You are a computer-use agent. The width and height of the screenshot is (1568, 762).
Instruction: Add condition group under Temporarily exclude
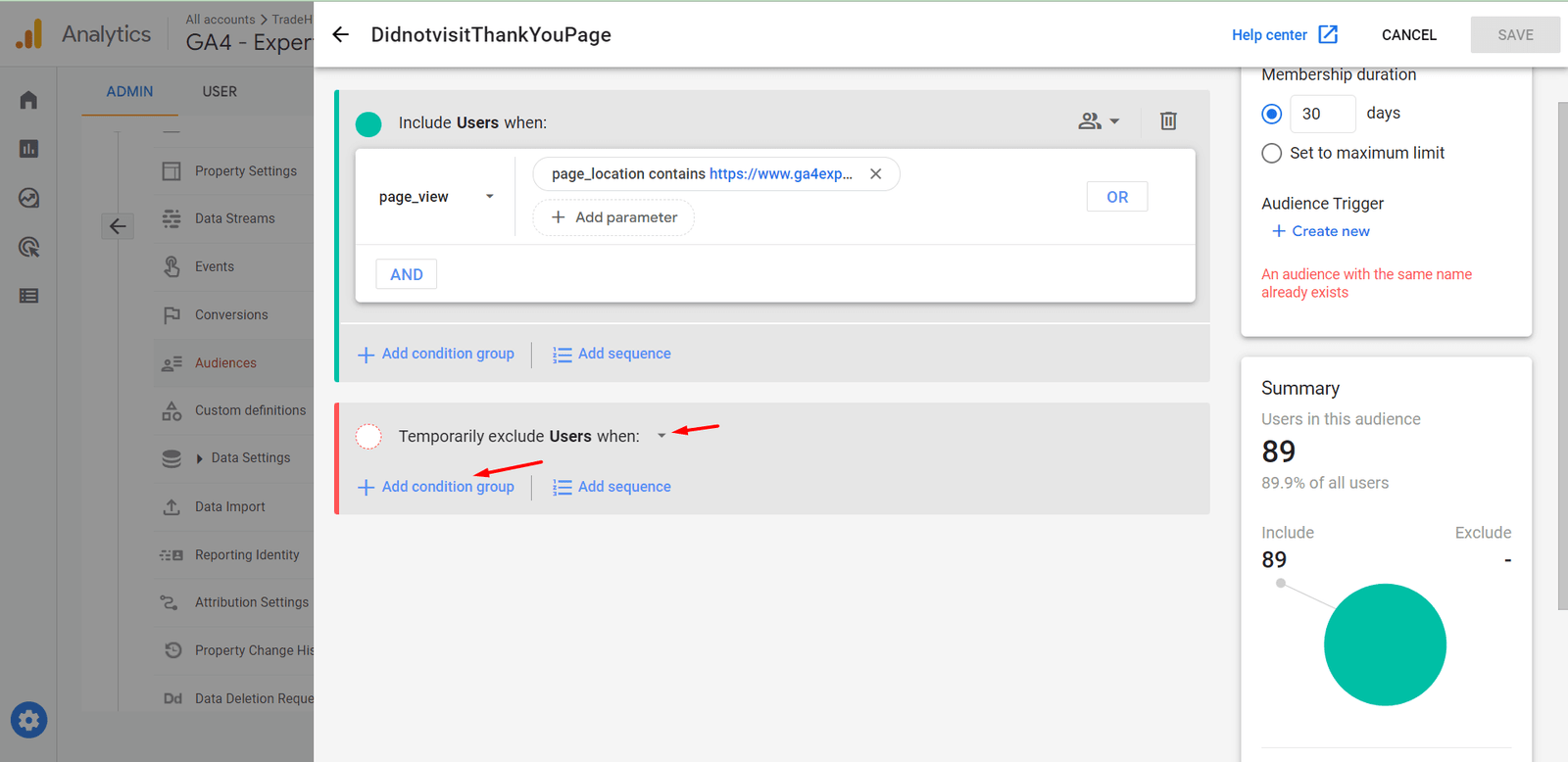436,487
